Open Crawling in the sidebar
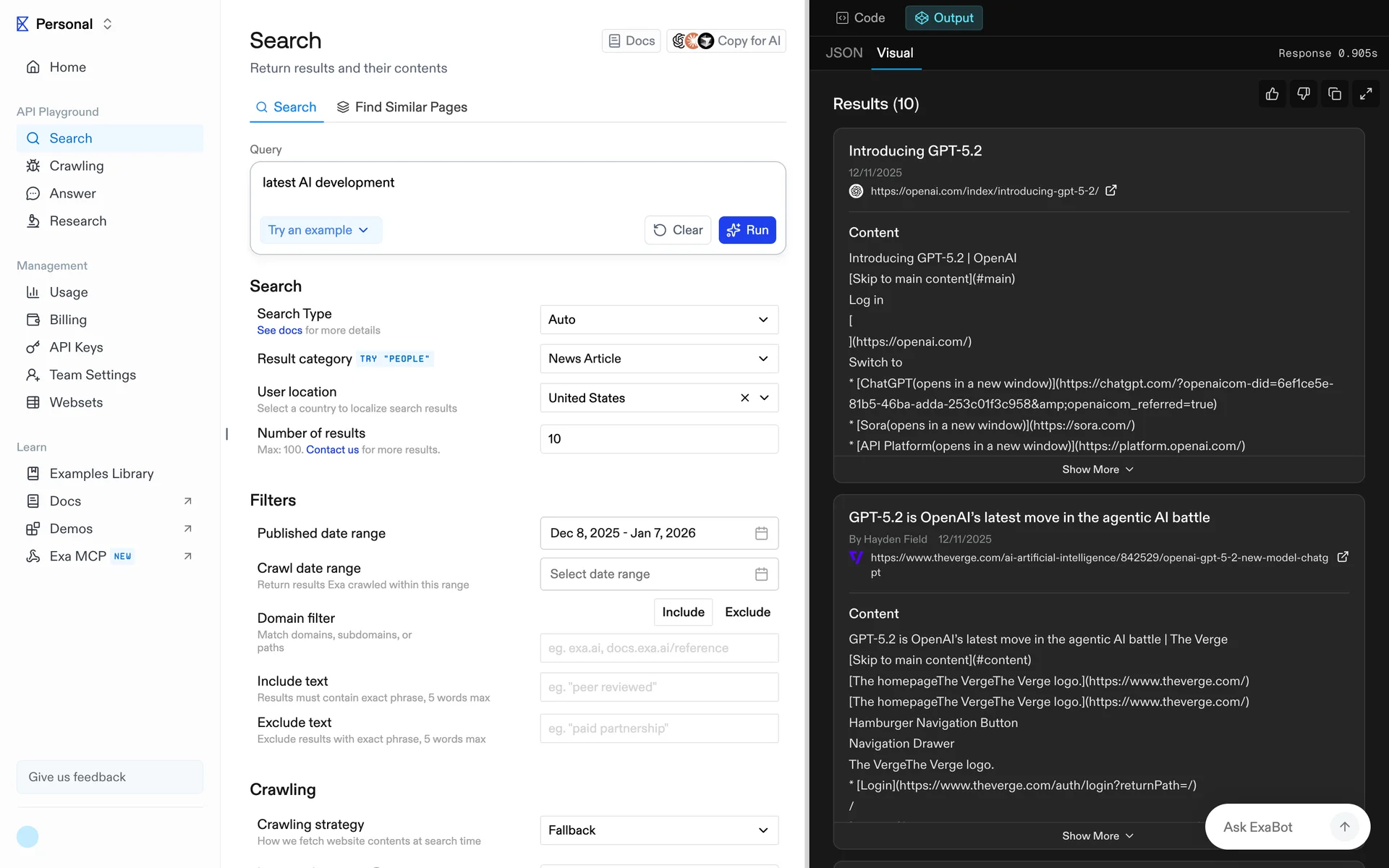 (x=77, y=166)
